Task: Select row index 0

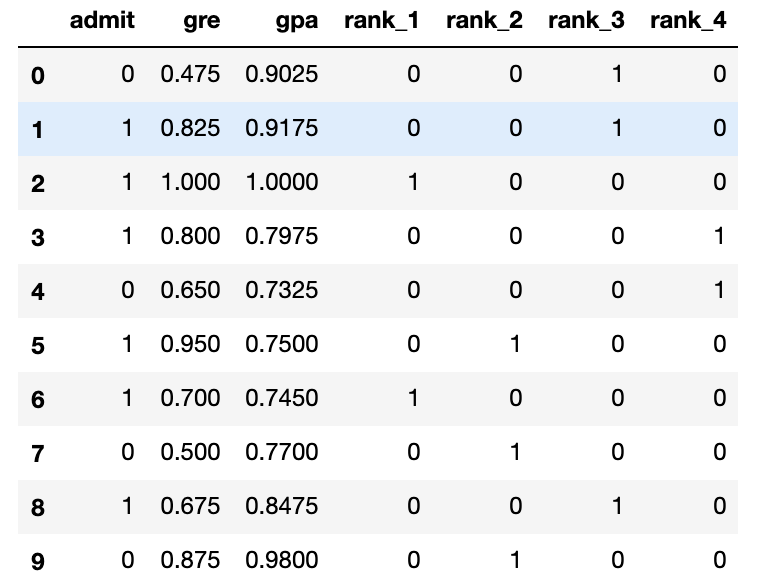Action: (x=38, y=76)
